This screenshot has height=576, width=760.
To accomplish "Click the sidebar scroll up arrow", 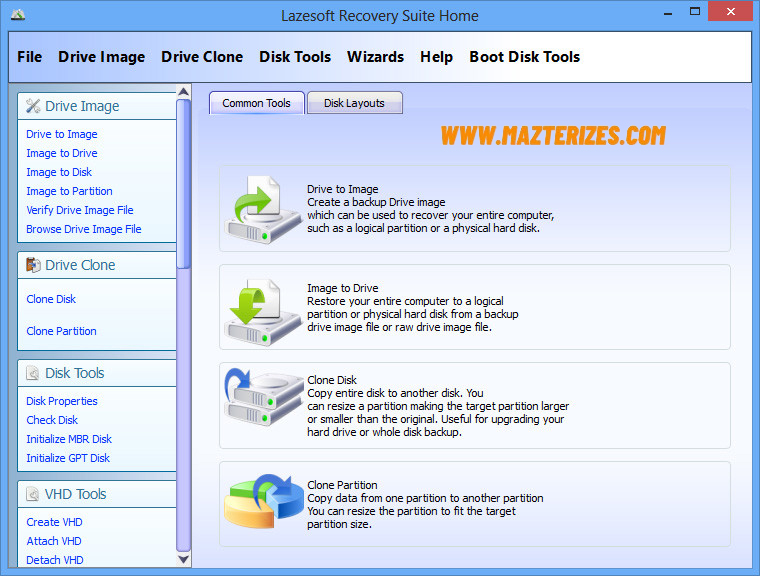I will 184,92.
